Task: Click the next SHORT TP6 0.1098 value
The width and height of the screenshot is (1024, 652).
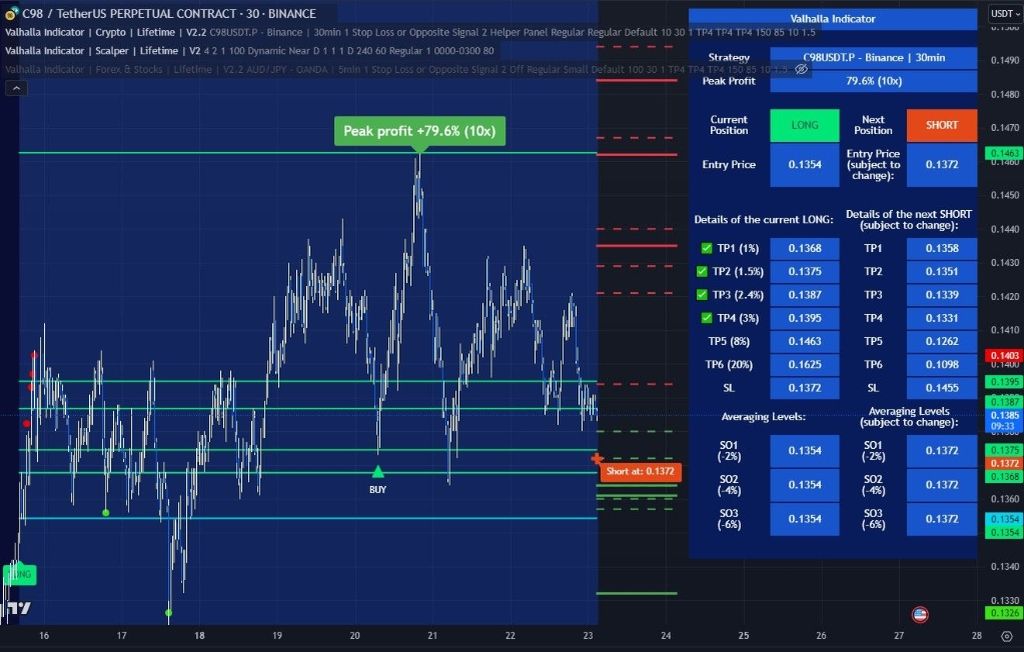Action: tap(942, 365)
